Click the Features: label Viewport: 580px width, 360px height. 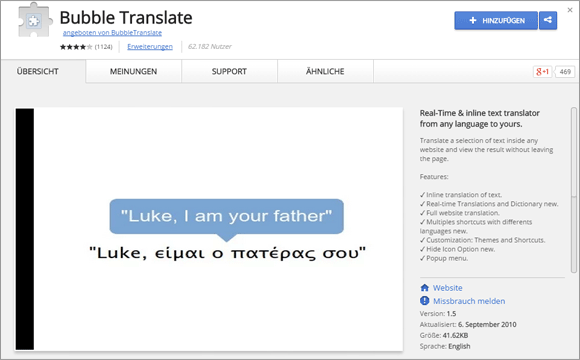coord(434,176)
